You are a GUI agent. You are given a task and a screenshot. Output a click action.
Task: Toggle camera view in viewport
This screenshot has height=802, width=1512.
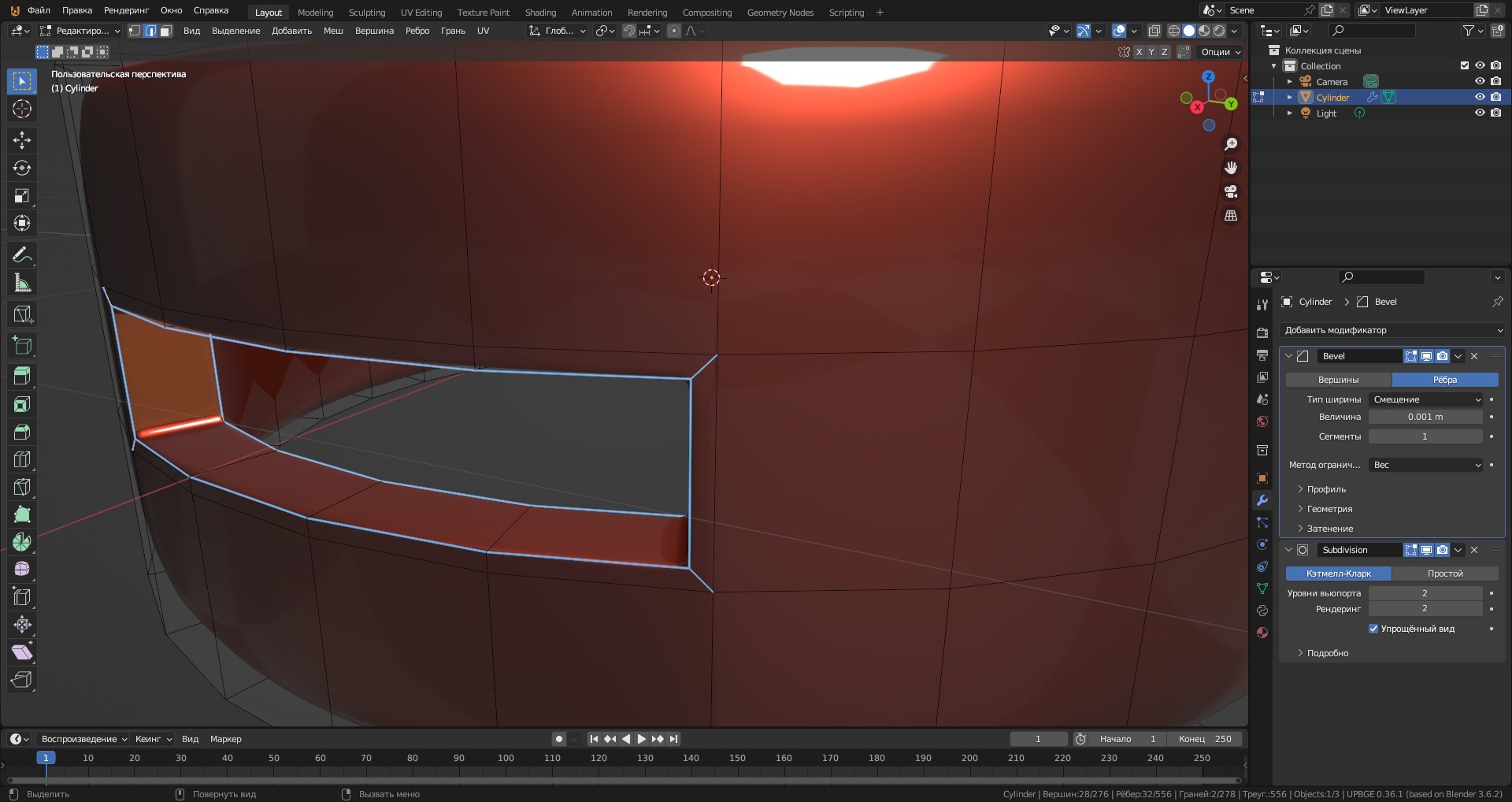pos(1231,191)
